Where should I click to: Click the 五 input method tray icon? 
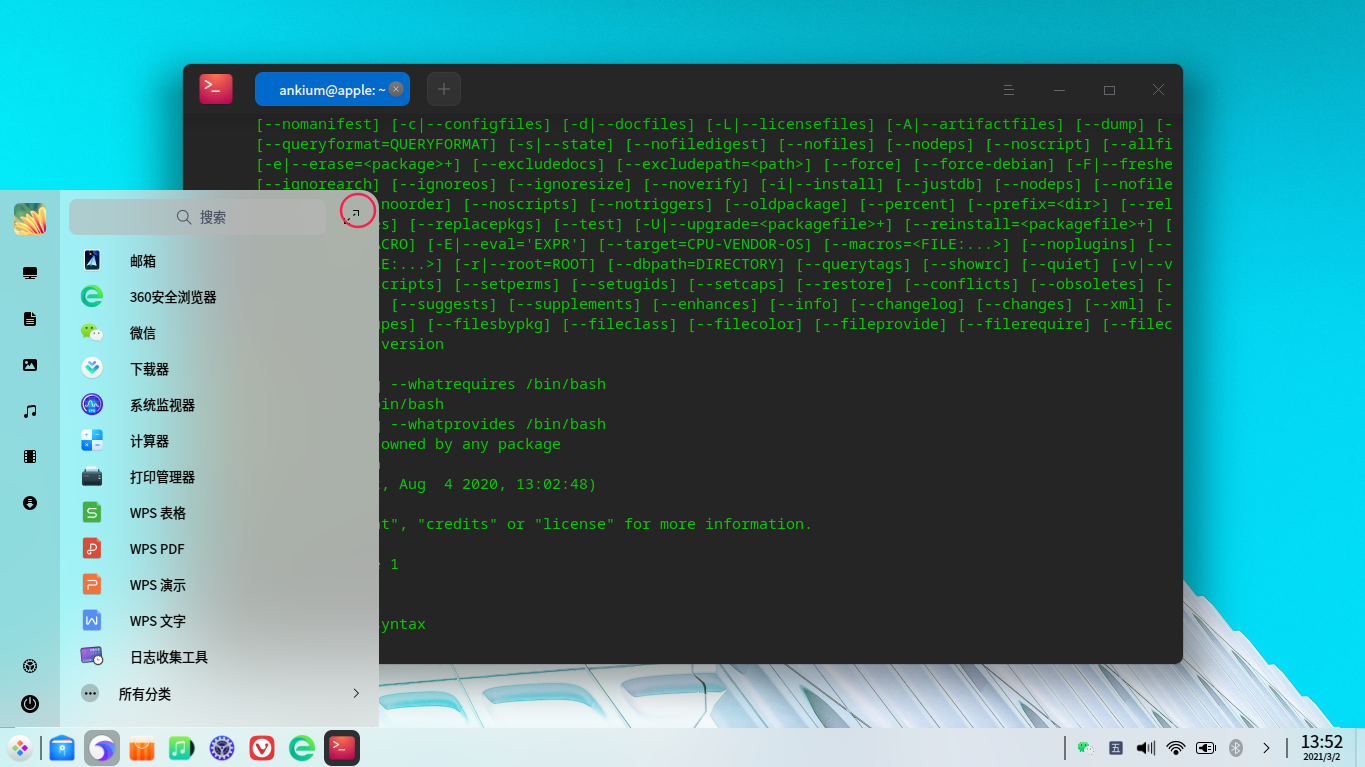[1116, 747]
